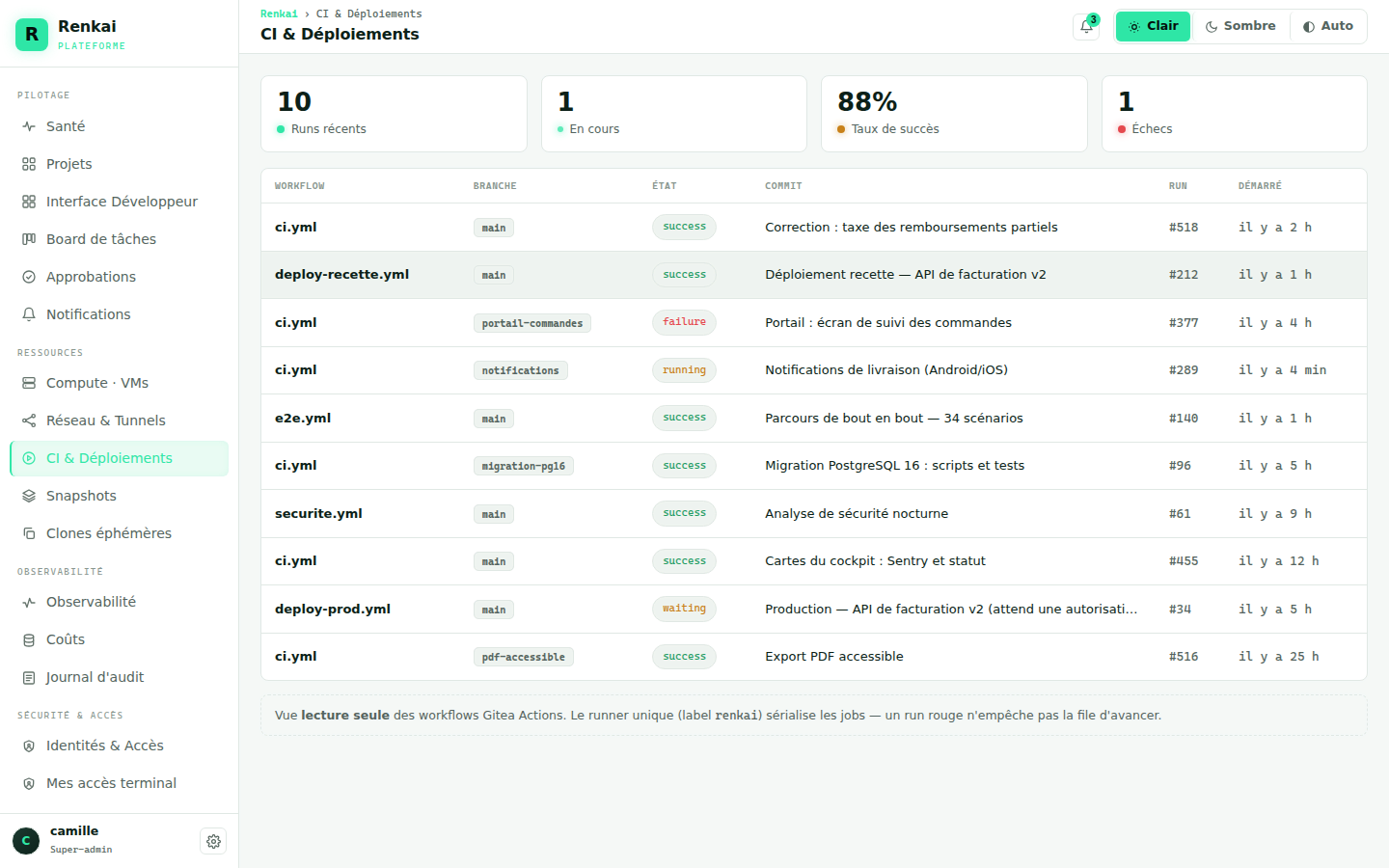Click the deploy-recette.yml workflow row
Image resolution: width=1389 pixels, height=868 pixels.
(x=814, y=275)
